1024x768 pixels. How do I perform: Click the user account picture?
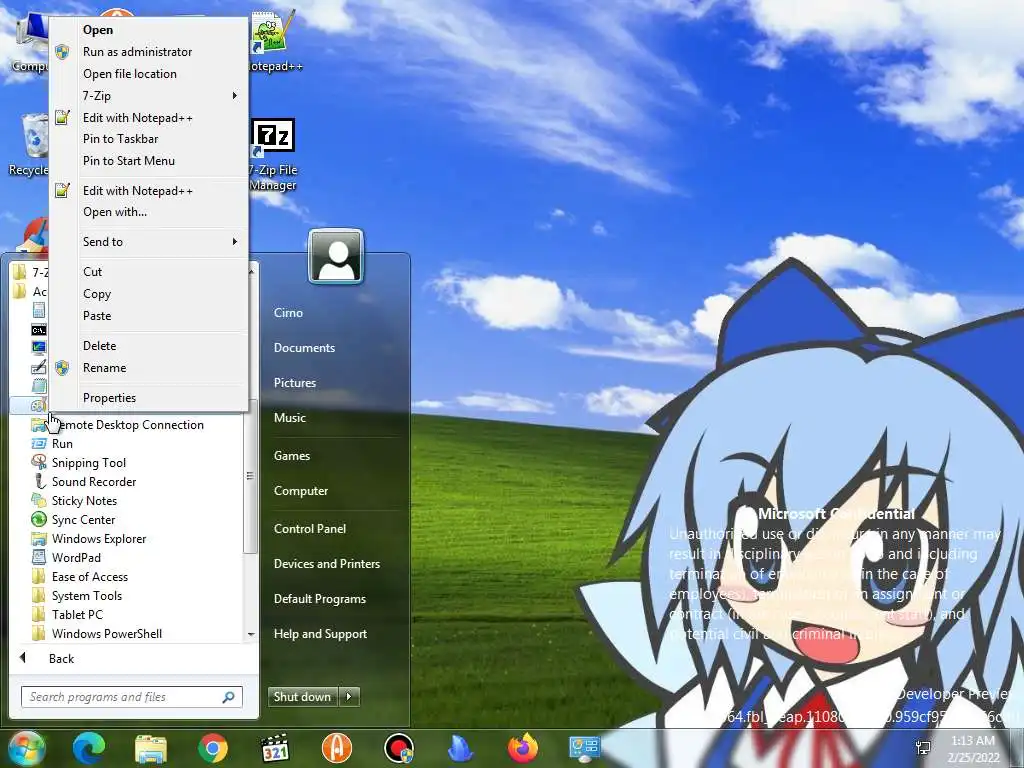[336, 256]
